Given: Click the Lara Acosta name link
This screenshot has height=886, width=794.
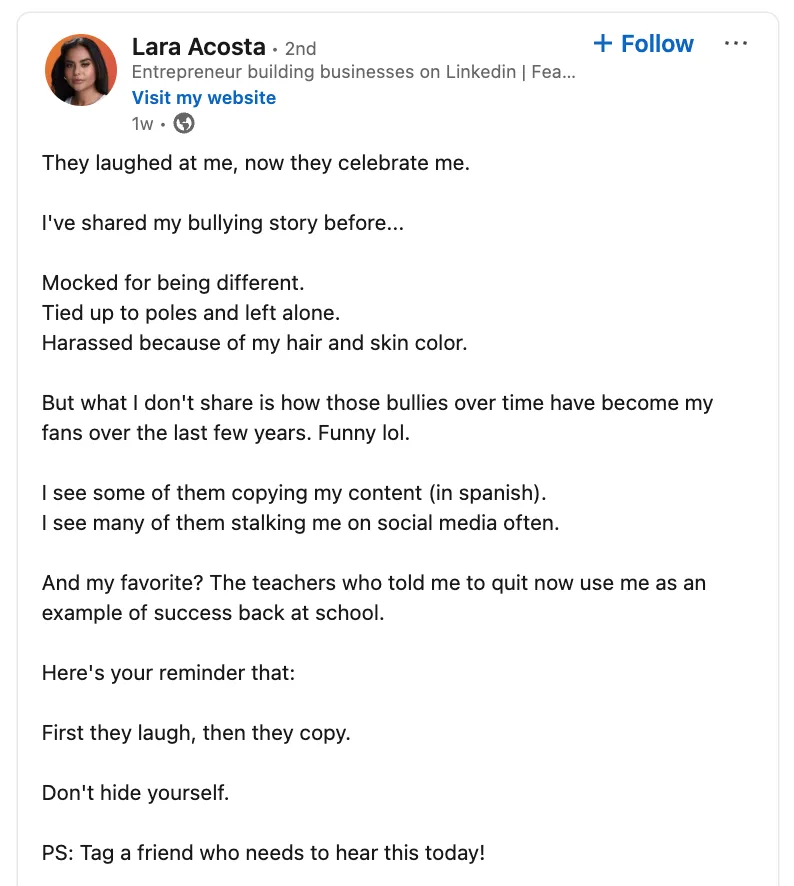Looking at the screenshot, I should pos(199,47).
